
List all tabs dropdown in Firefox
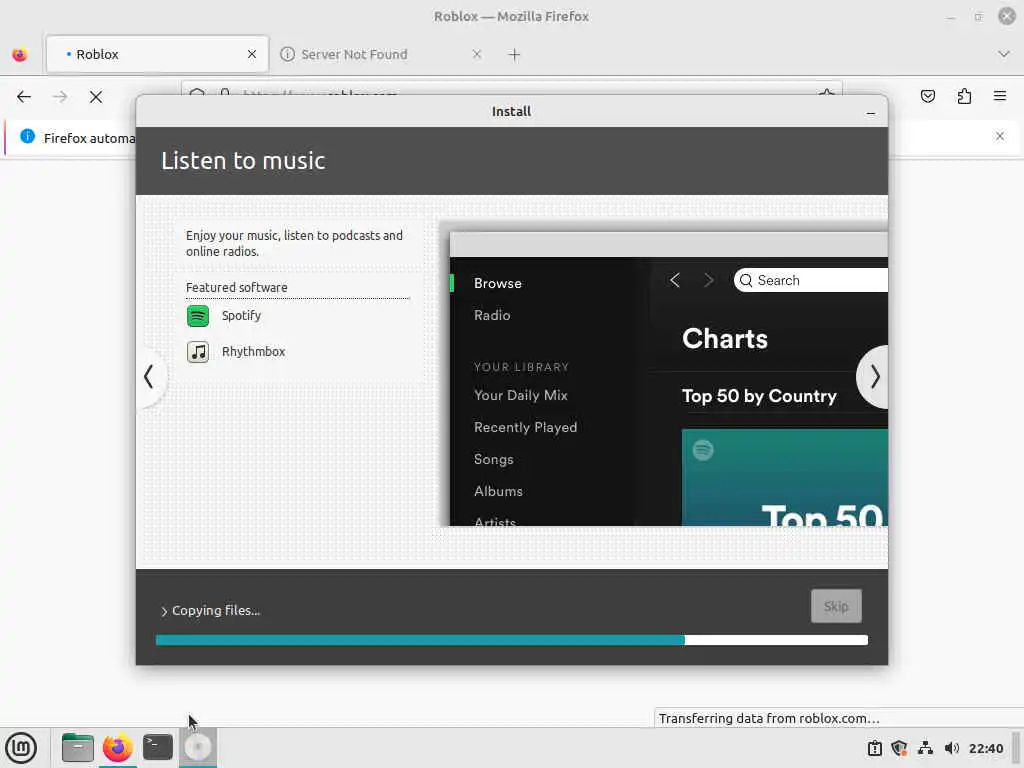pyautogui.click(x=1004, y=54)
